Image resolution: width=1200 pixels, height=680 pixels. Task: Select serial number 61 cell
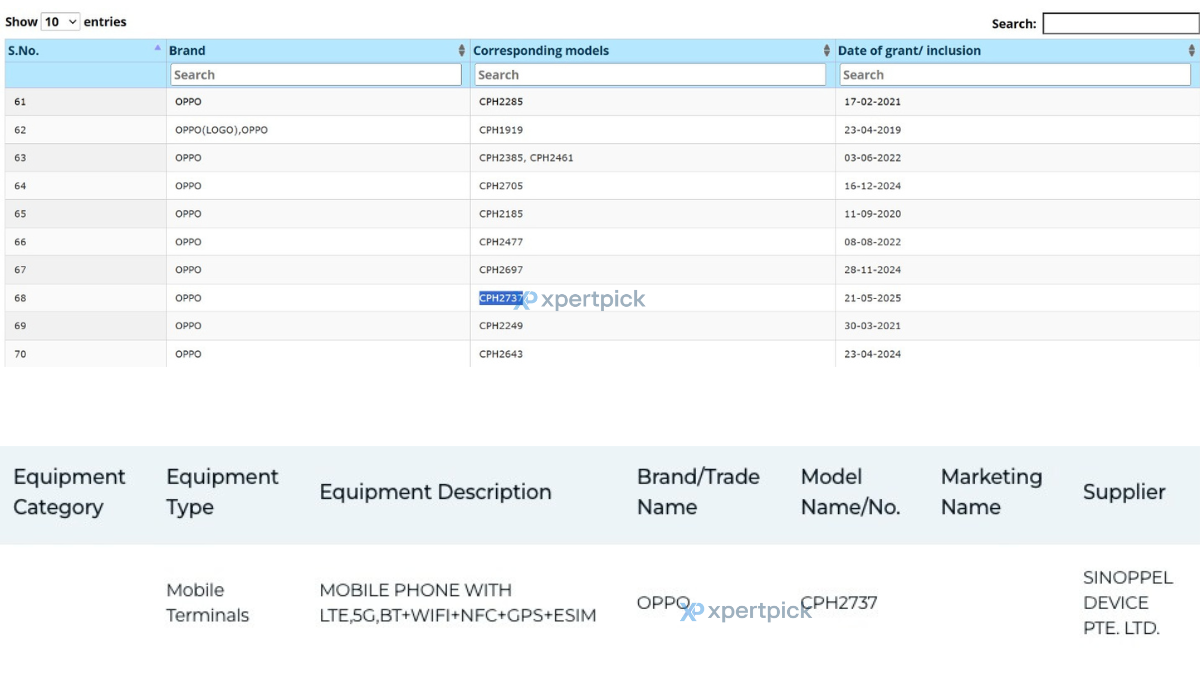click(86, 102)
